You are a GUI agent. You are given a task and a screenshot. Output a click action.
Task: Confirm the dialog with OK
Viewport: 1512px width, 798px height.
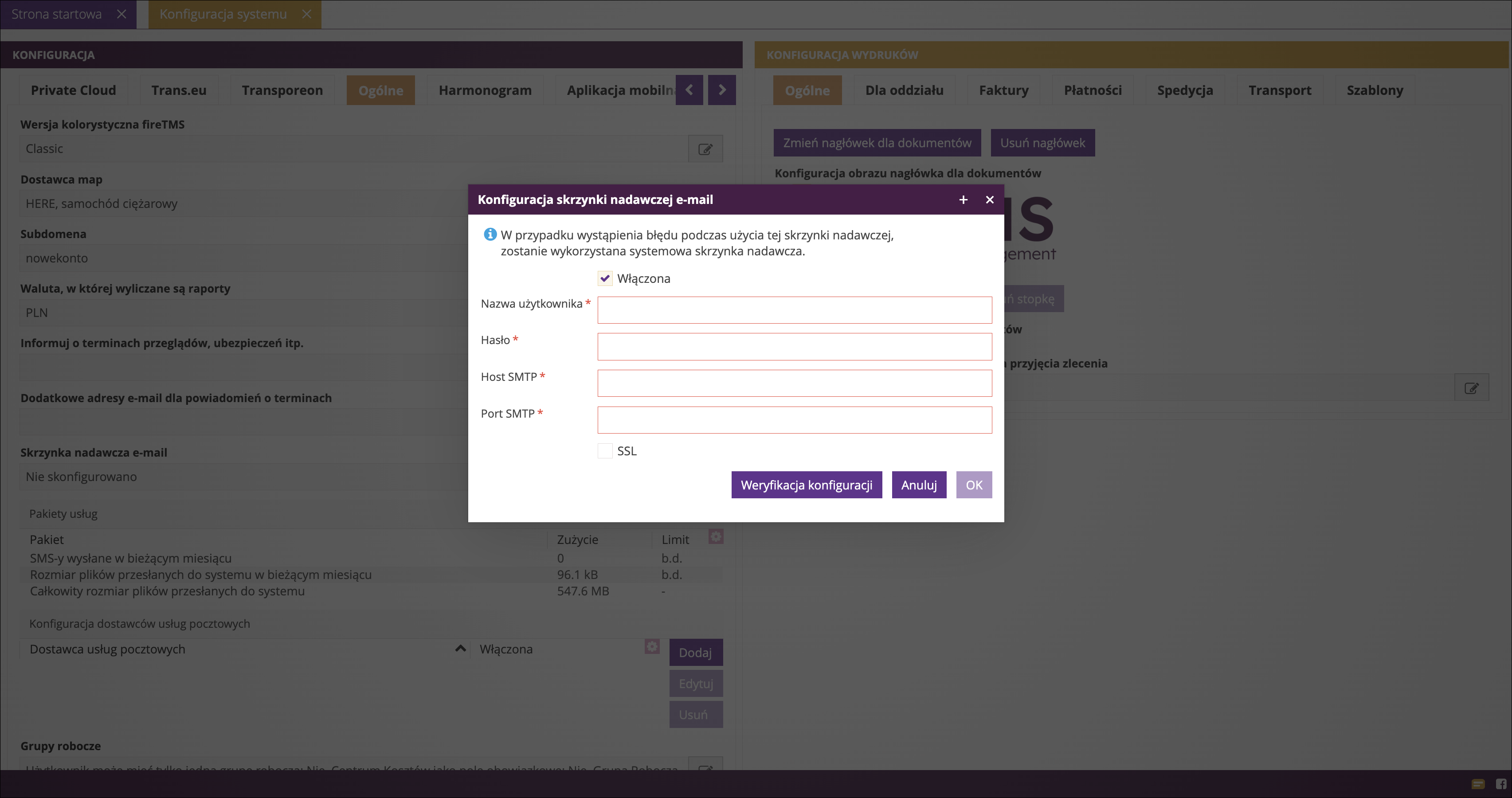[974, 485]
